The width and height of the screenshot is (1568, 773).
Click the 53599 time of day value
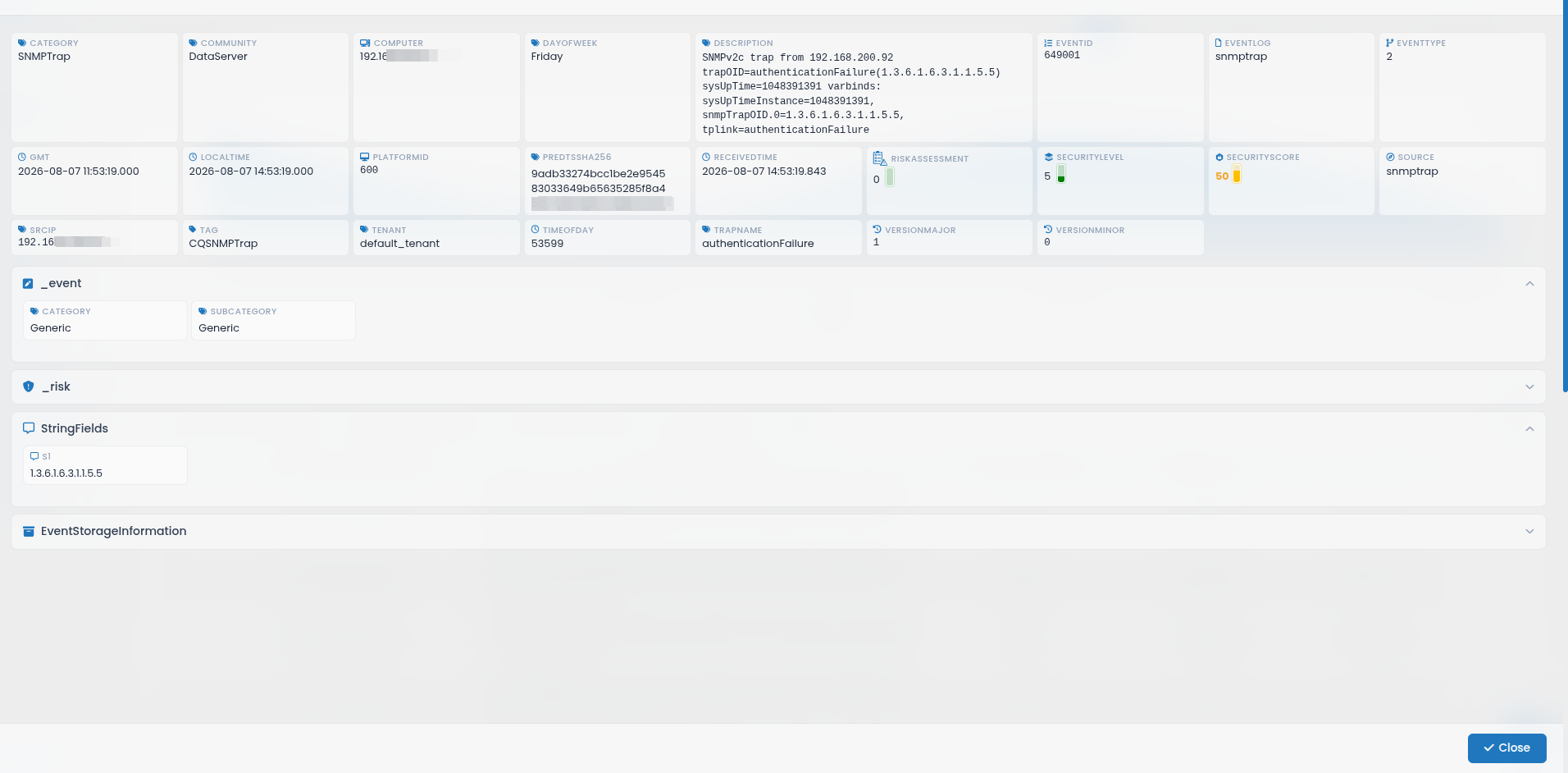point(547,244)
